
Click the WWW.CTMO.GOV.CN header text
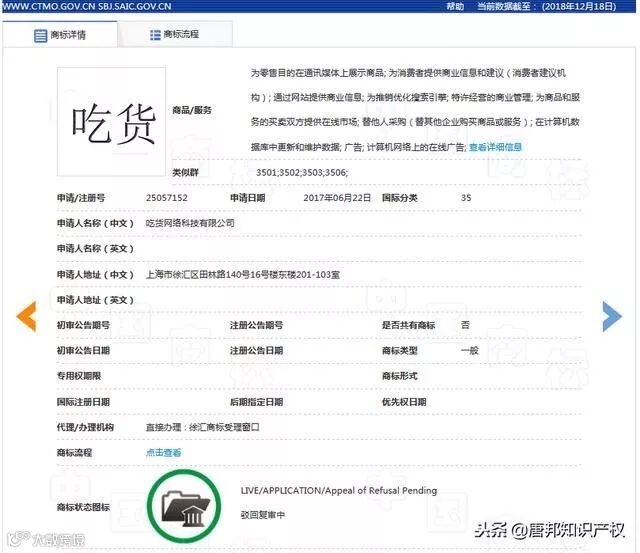pos(48,7)
